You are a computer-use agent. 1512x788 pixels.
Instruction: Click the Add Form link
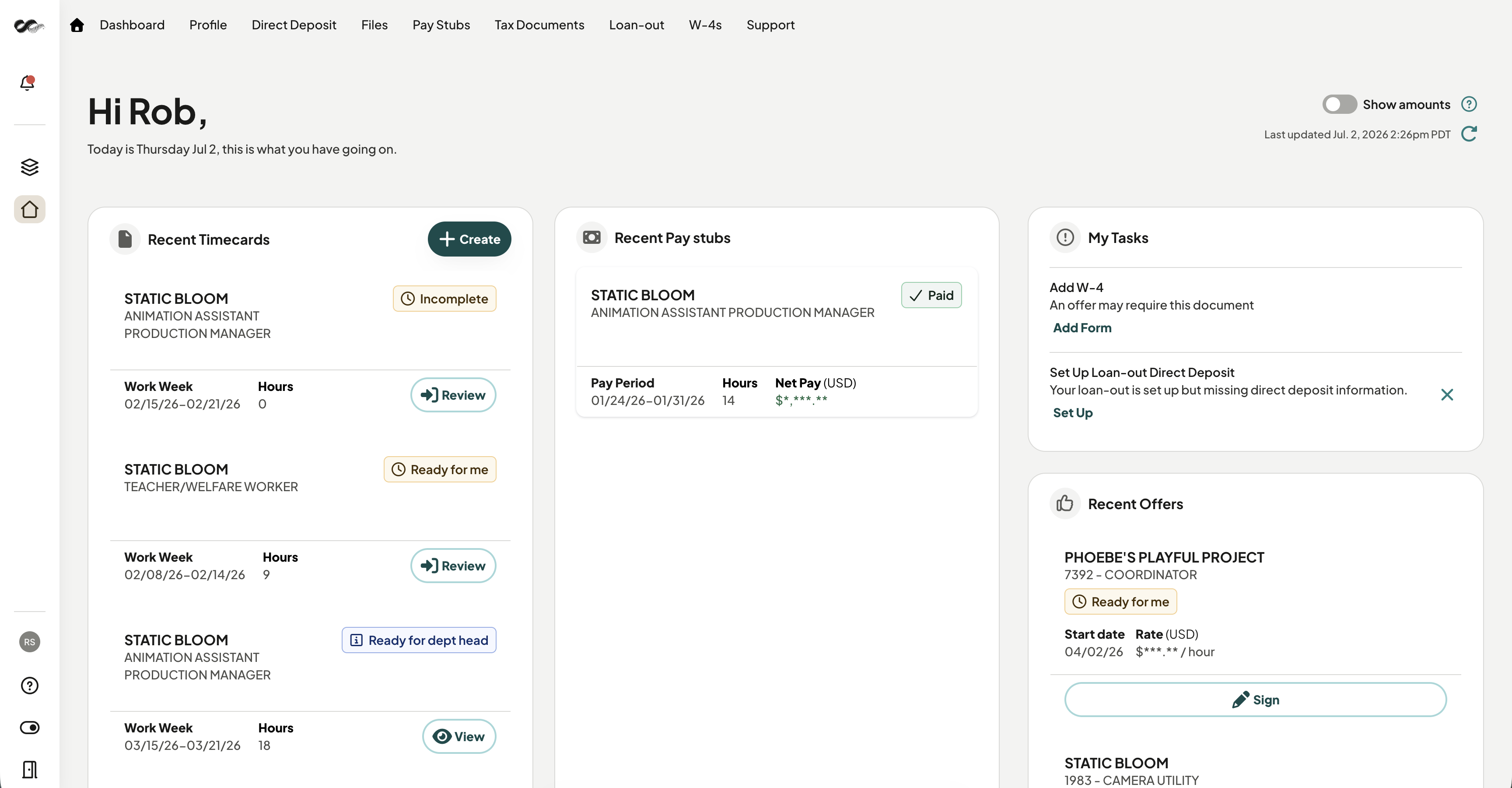[x=1082, y=327]
